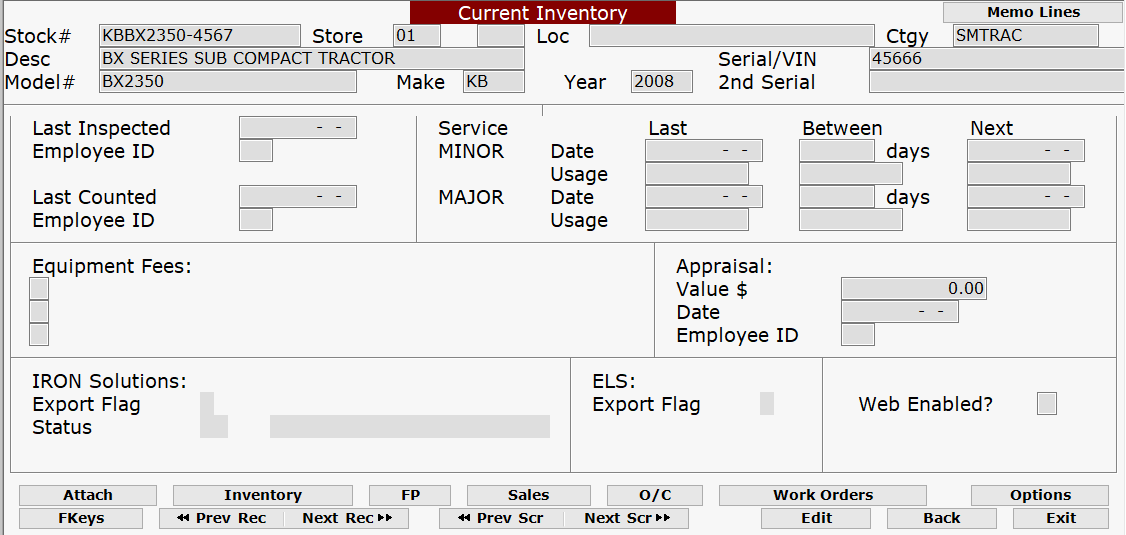Click the Options button
The height and width of the screenshot is (535, 1126).
tap(1040, 496)
